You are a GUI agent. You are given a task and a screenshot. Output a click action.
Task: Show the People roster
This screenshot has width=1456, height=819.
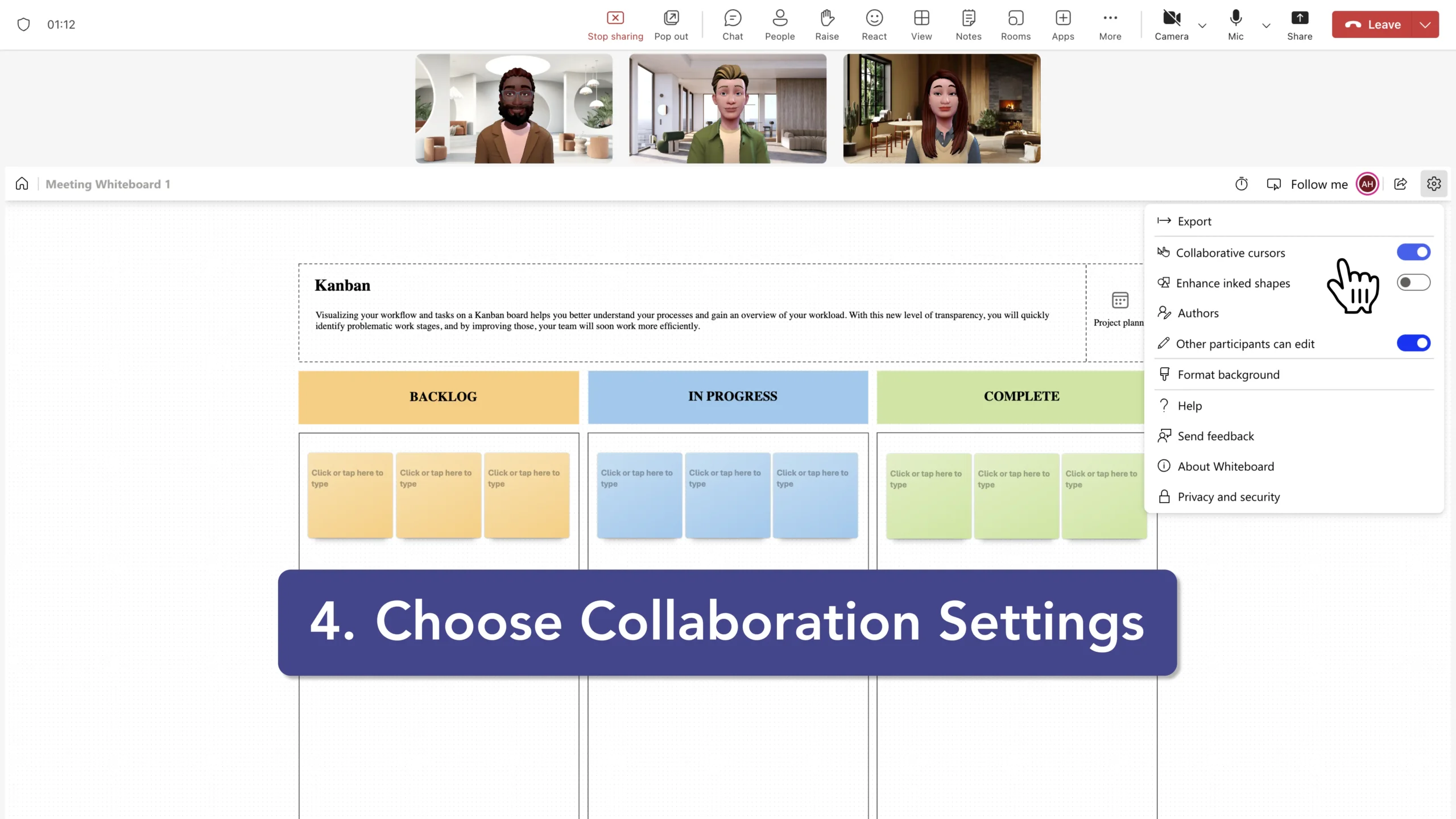[780, 25]
